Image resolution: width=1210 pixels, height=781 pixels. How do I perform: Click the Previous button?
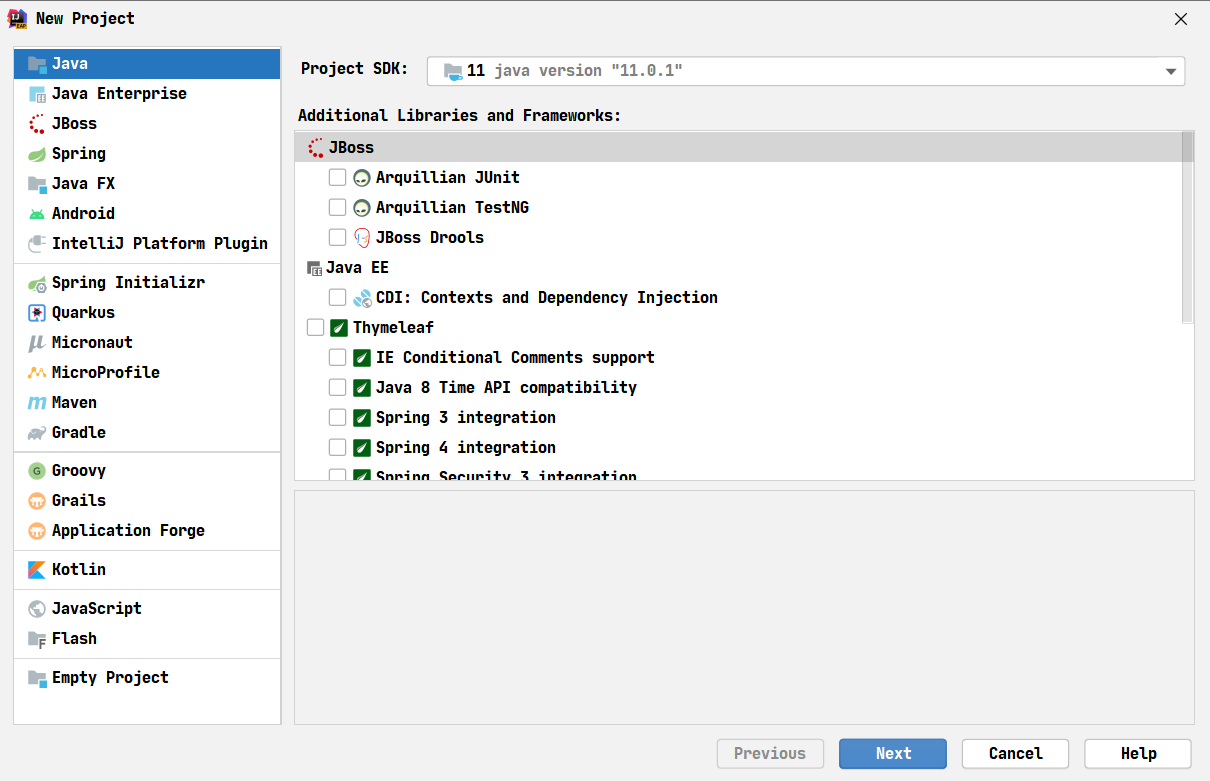pyautogui.click(x=770, y=754)
